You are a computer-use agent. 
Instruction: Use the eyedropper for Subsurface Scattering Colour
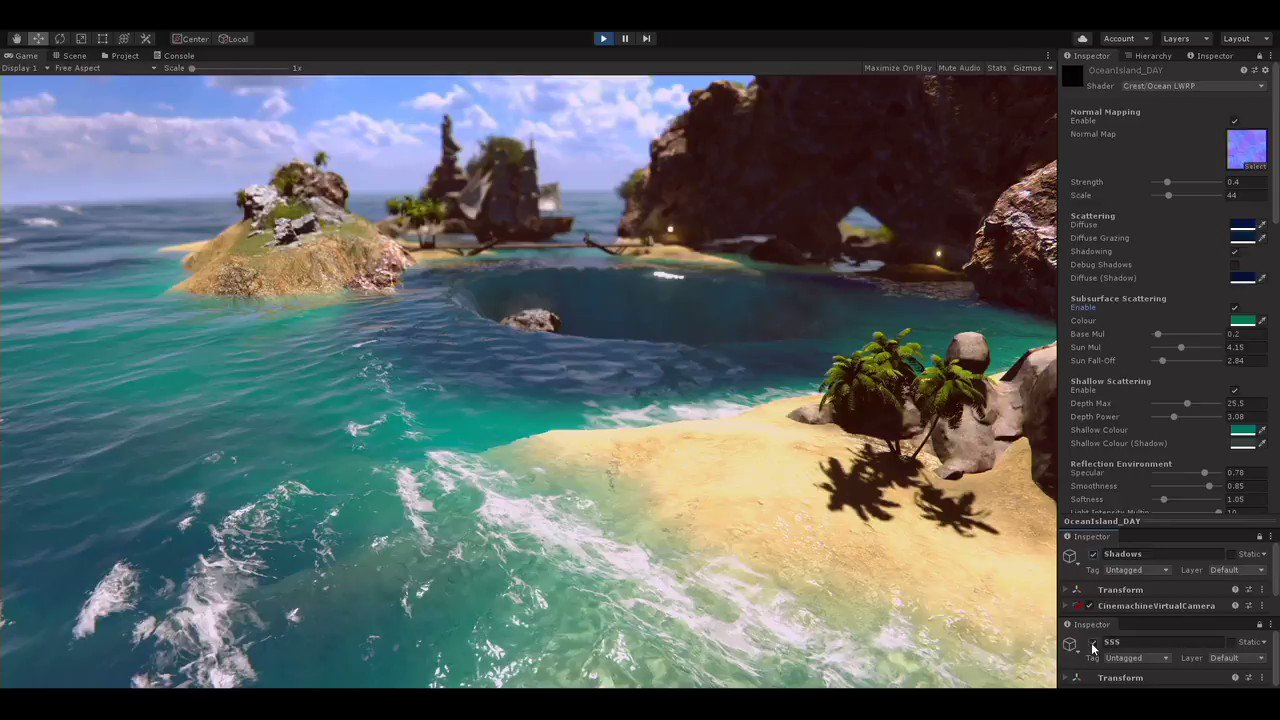click(1262, 321)
